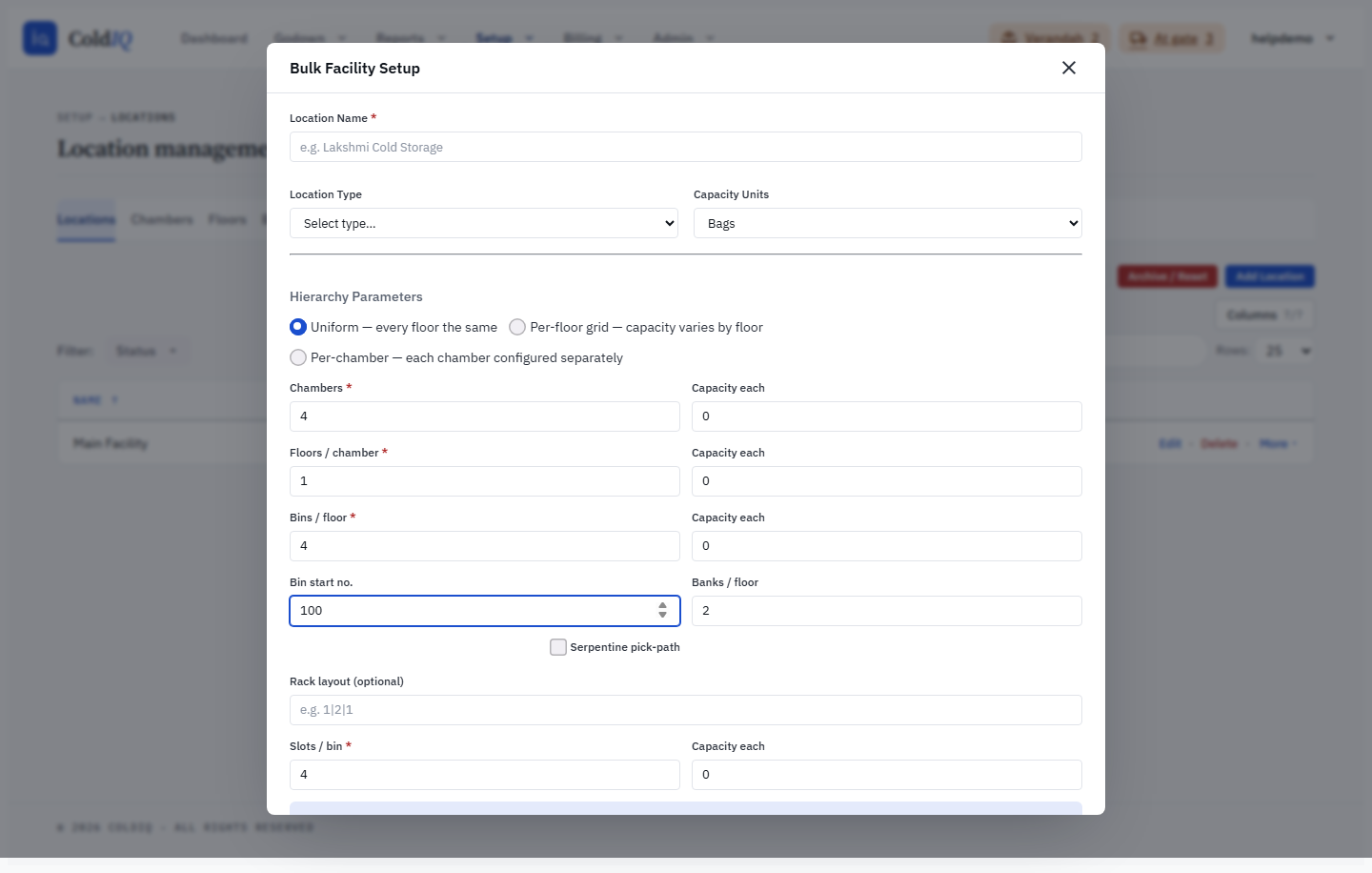The image size is (1372, 873).
Task: Click Capacity each field beside Bins / floor
Action: pyautogui.click(x=887, y=546)
